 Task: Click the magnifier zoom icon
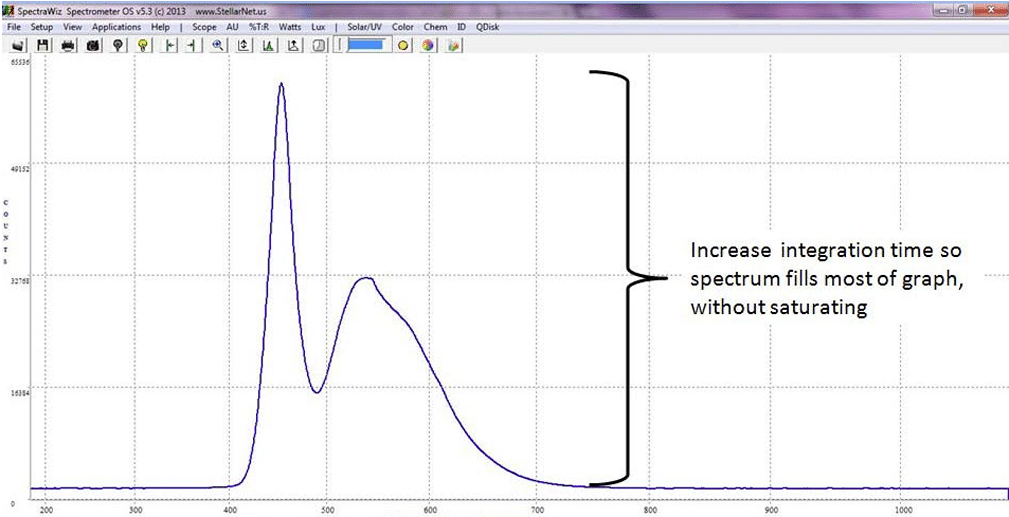tap(217, 45)
